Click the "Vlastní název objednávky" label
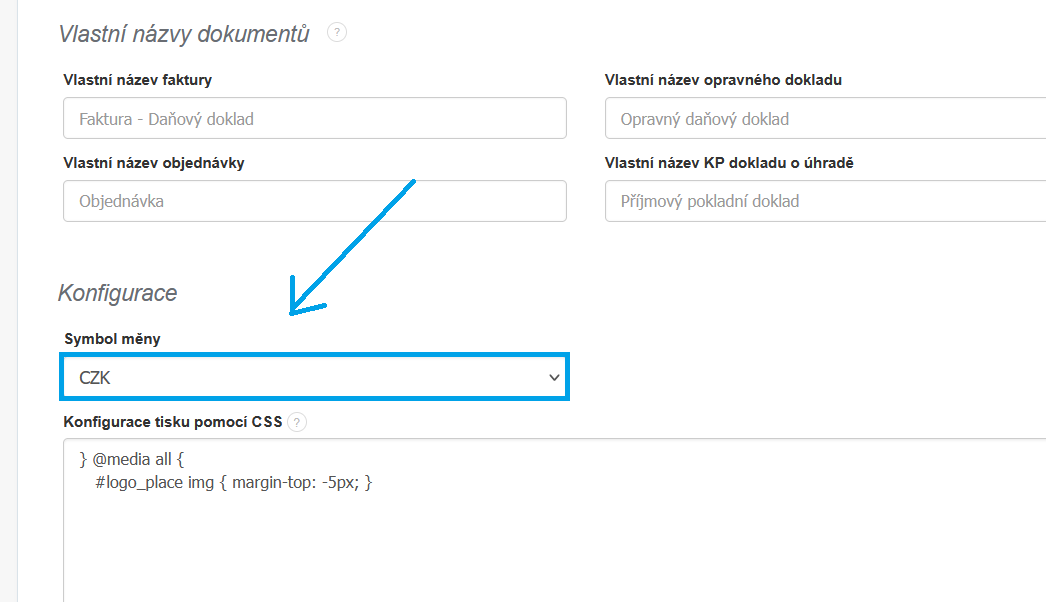The height and width of the screenshot is (602, 1046). tap(154, 163)
